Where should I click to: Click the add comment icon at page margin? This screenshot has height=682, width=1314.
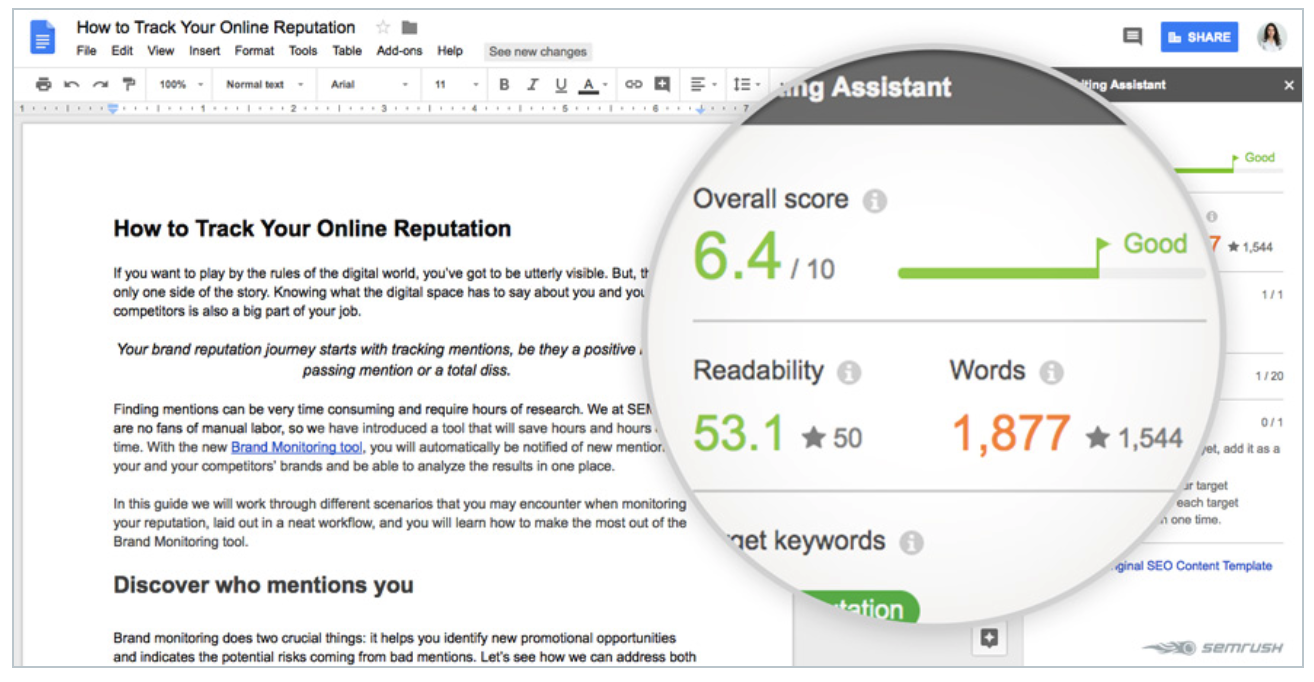click(989, 639)
